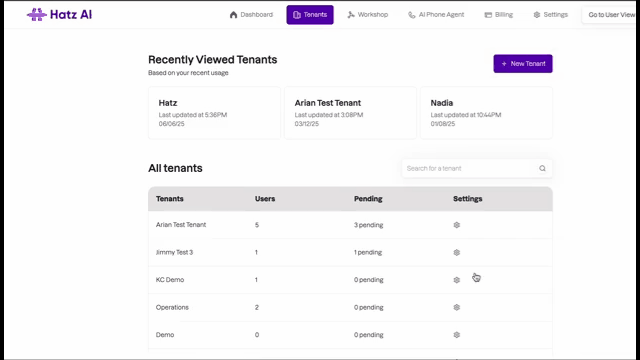Select Jimmy Test 3 in table
Image resolution: width=640 pixels, height=360 pixels.
point(174,252)
